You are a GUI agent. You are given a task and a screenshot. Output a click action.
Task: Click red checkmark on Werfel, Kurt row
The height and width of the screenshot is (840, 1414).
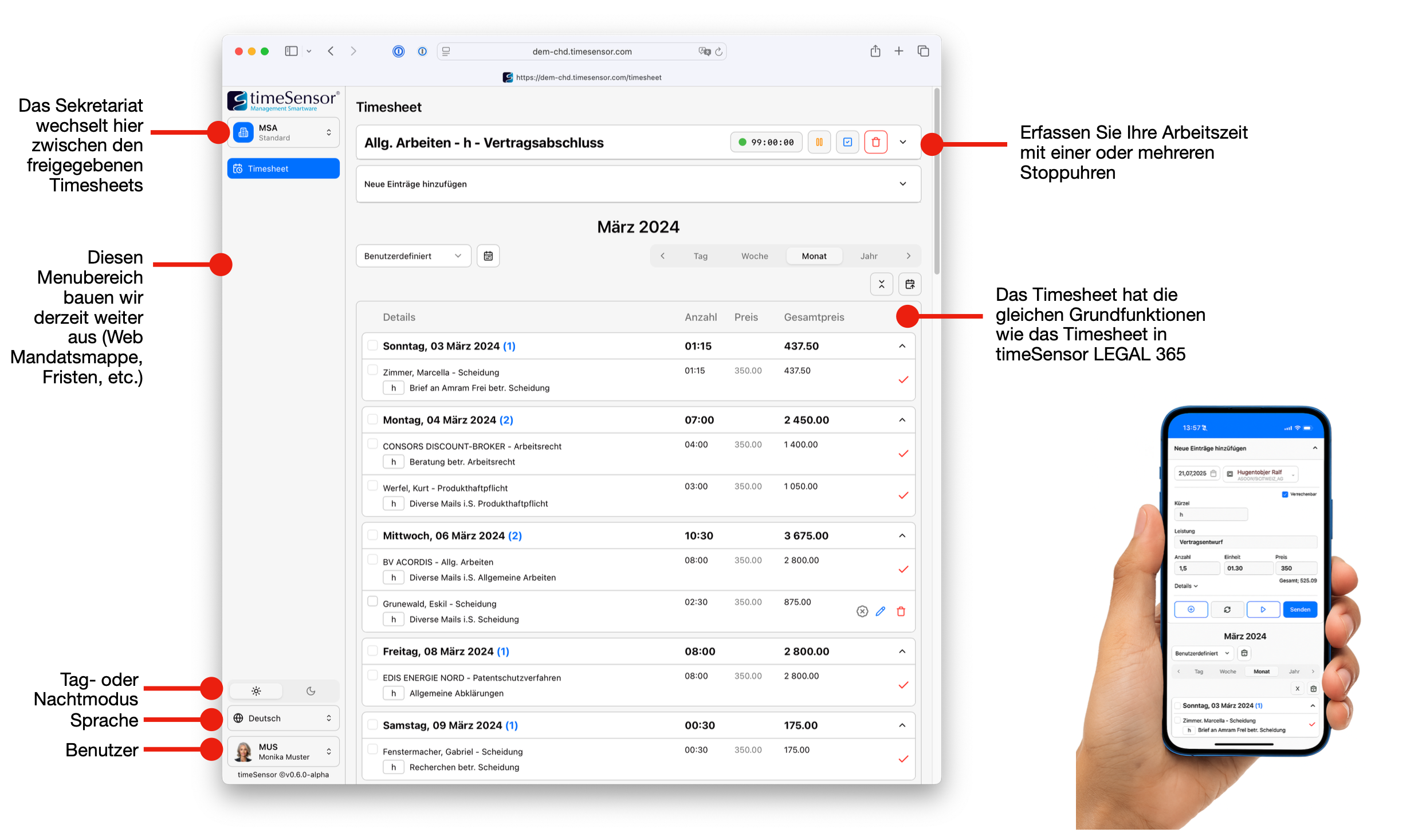coord(904,496)
